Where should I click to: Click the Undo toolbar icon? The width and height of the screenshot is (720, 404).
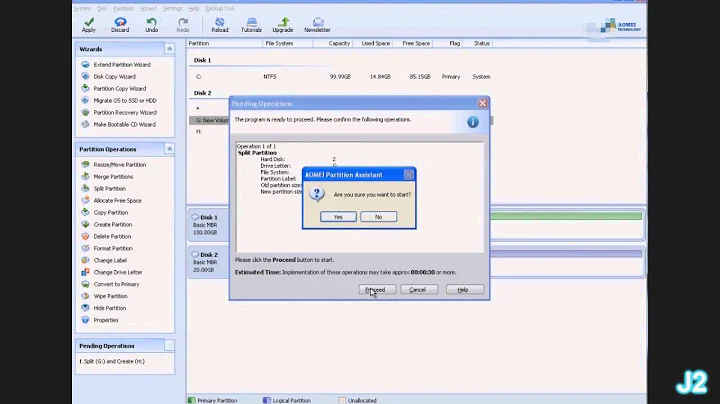[x=152, y=25]
